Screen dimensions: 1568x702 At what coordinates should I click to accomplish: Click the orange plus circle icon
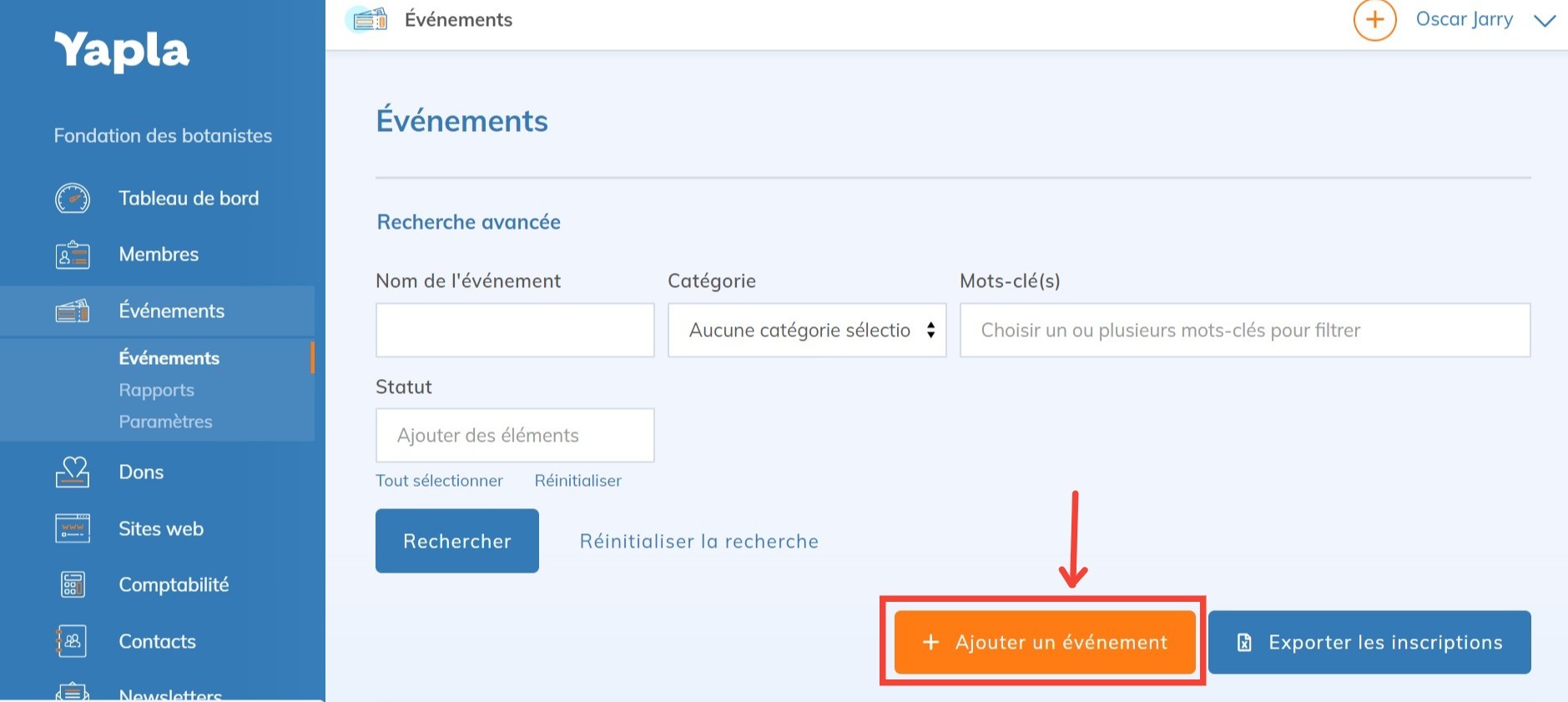point(1374,20)
